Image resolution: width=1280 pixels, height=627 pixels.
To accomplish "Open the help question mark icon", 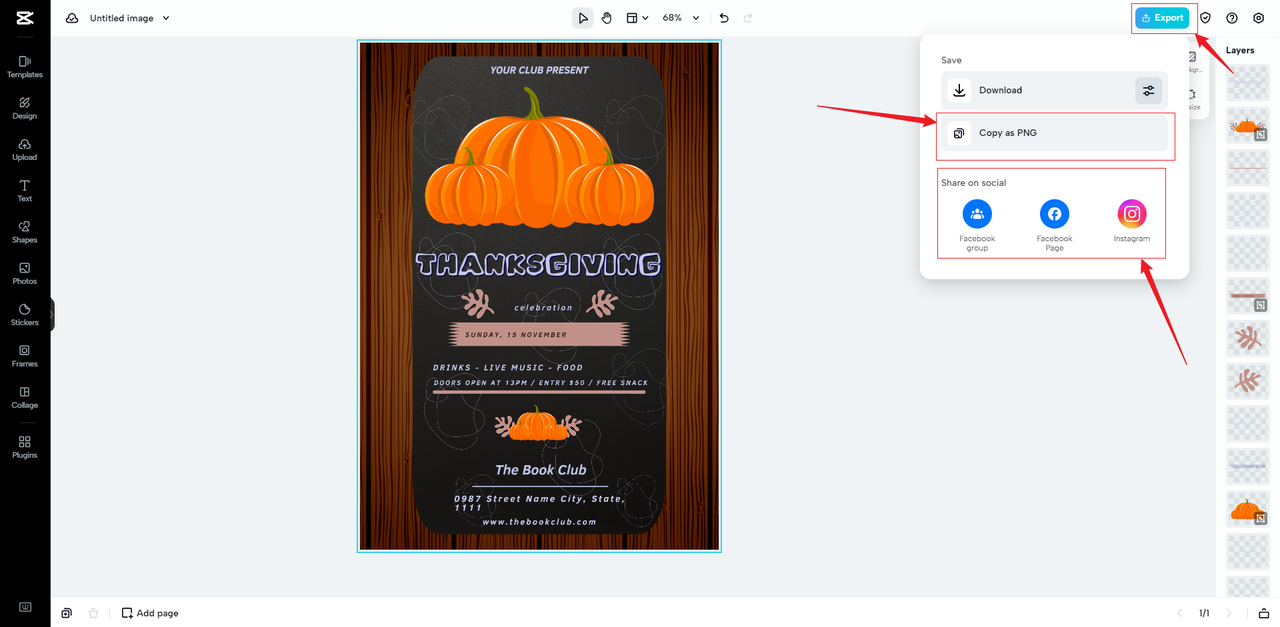I will [x=1232, y=18].
